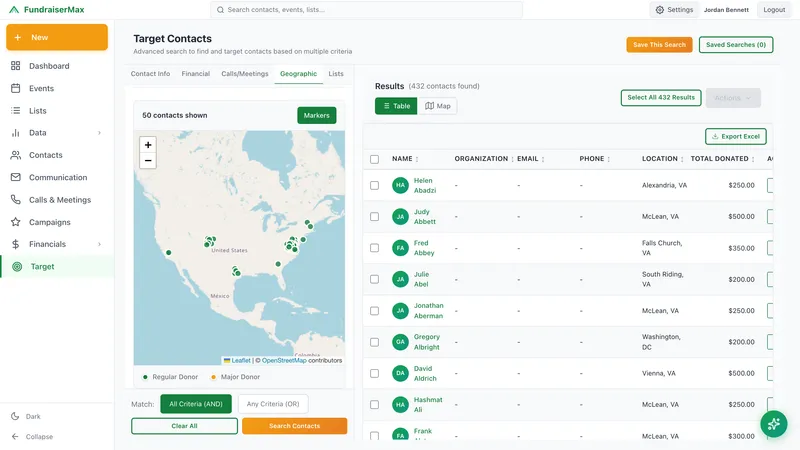Click Helen Abadzi's HA avatar
Screen dimensions: 800x450
[401, 185]
